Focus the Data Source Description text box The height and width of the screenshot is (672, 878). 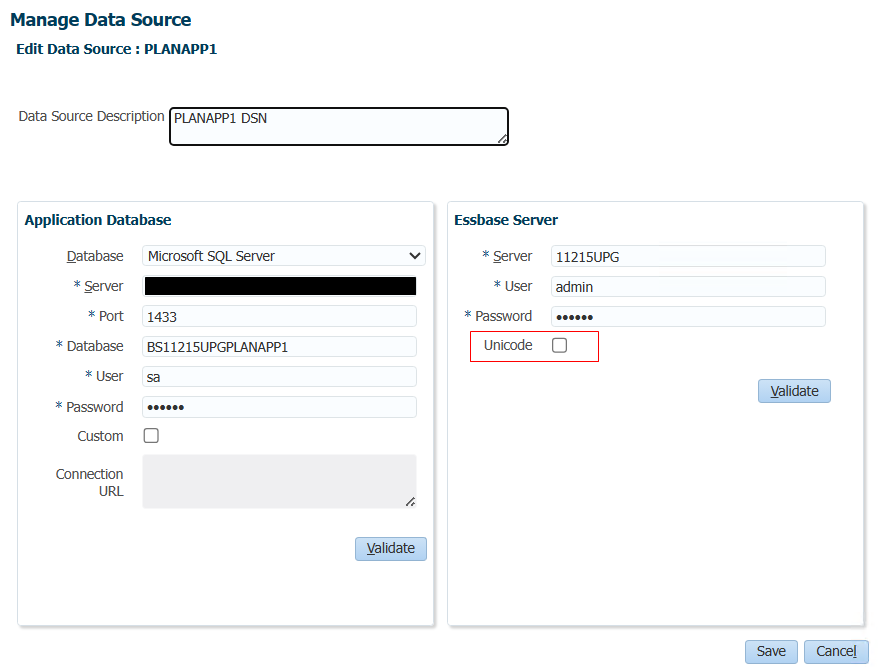point(339,127)
